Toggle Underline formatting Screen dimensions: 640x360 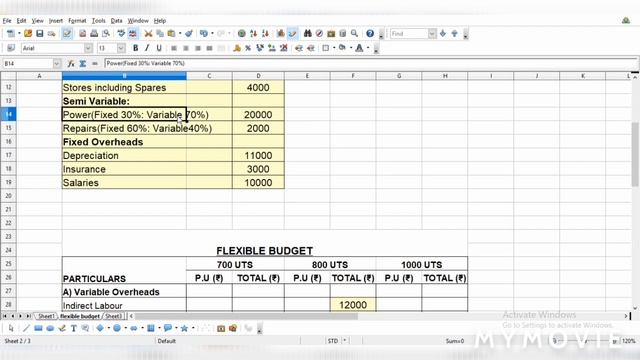(159, 48)
